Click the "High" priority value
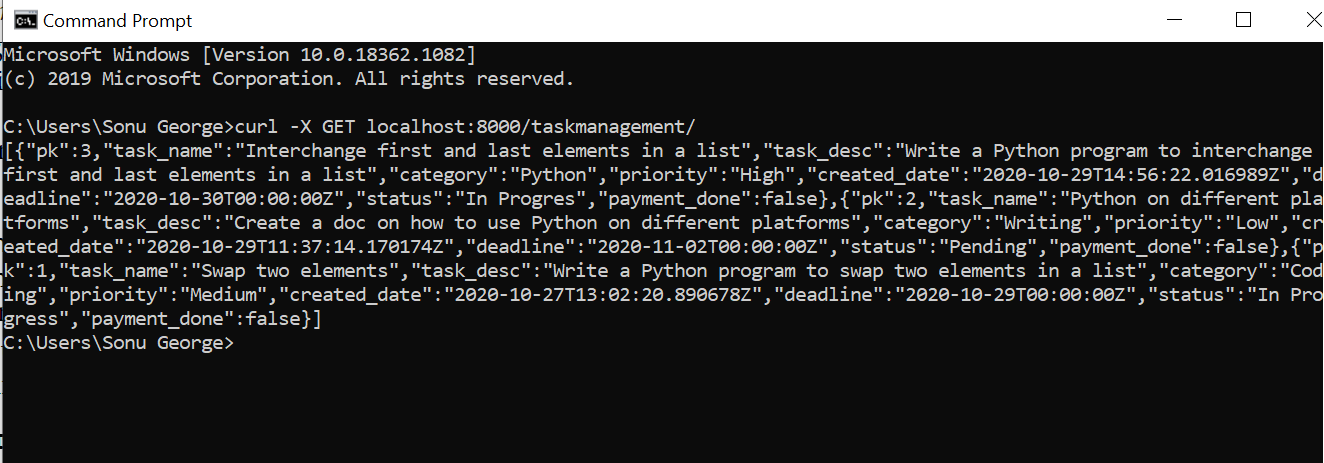The image size is (1324, 463). (x=764, y=175)
